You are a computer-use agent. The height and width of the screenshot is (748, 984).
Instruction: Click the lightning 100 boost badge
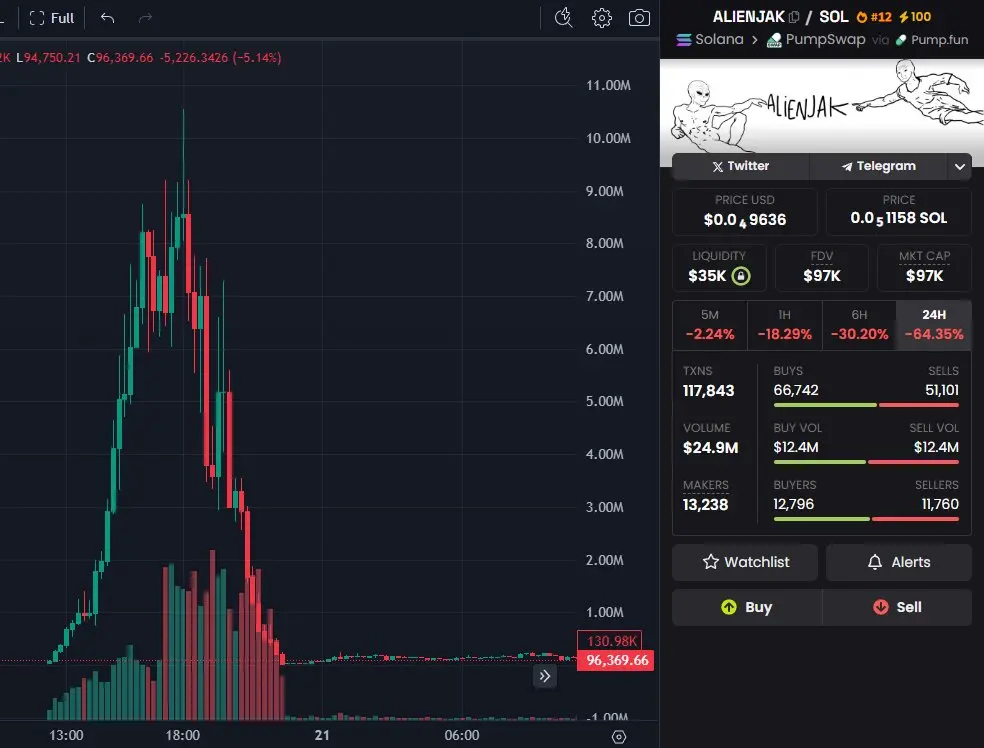point(915,17)
